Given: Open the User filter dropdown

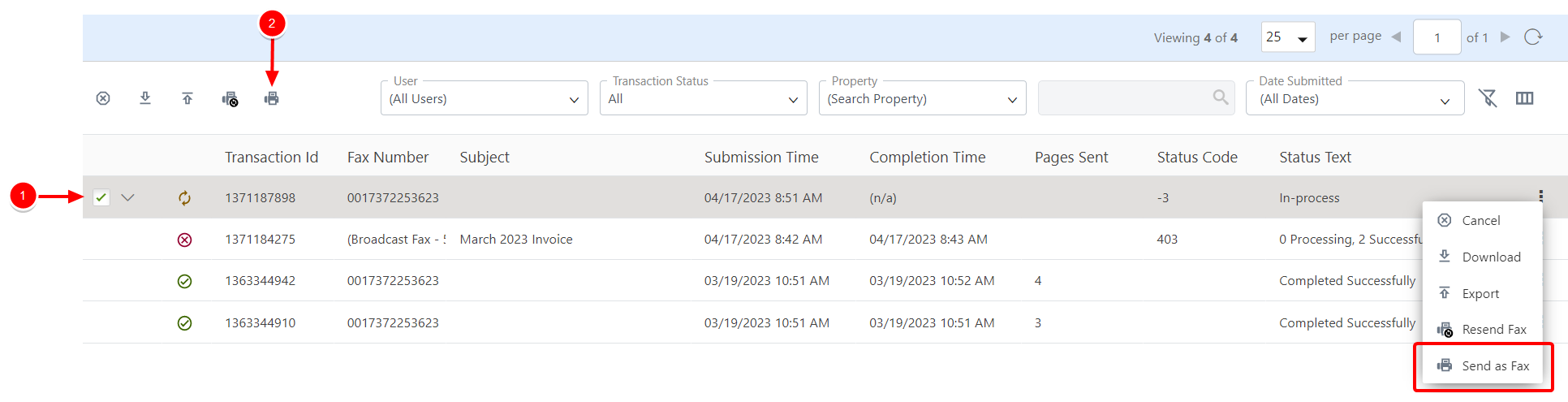Looking at the screenshot, I should (x=484, y=99).
